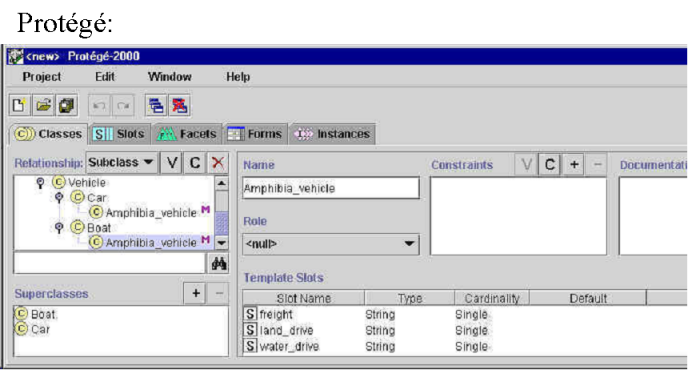Viewport: 688px width, 370px height.
Task: Click the V button beside Relationship dropdown
Action: [172, 163]
